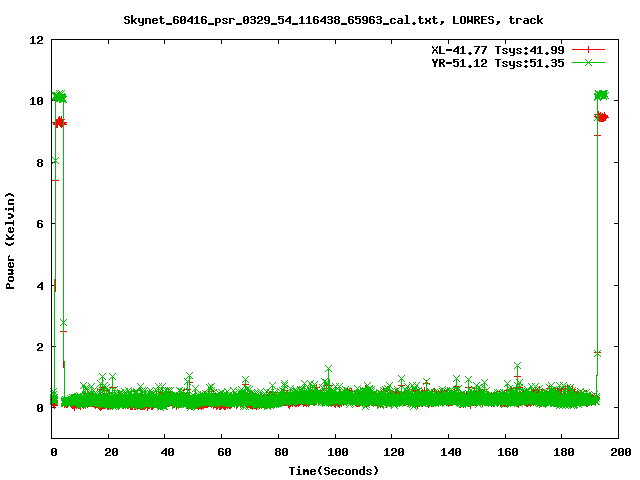Click x-axis tick label 40
Image resolution: width=640 pixels, height=480 pixels.
(167, 452)
